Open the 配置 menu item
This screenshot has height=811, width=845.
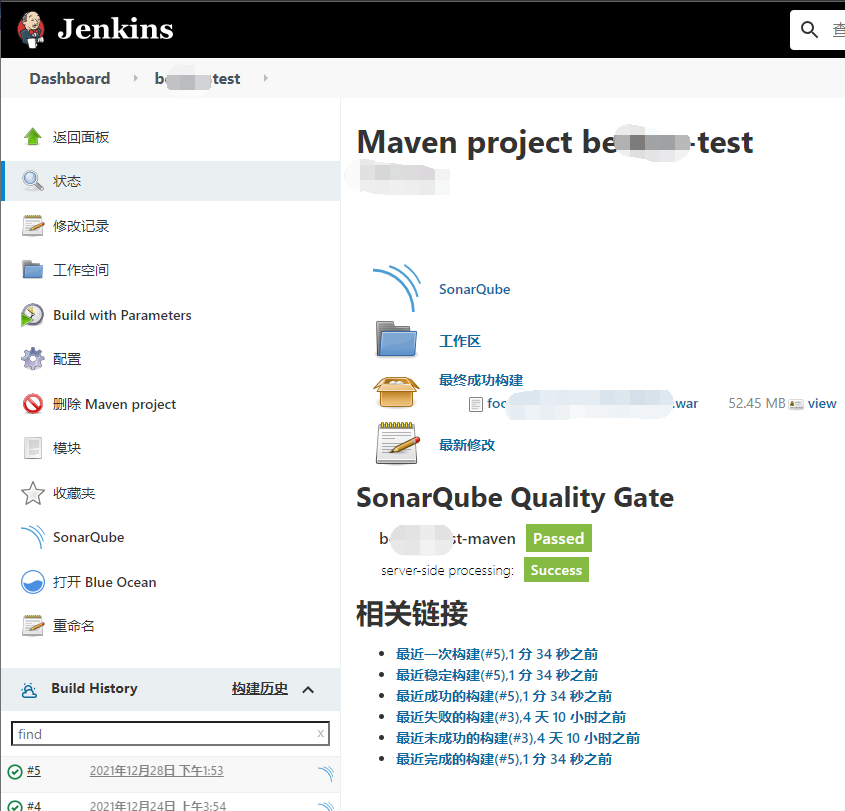click(67, 359)
